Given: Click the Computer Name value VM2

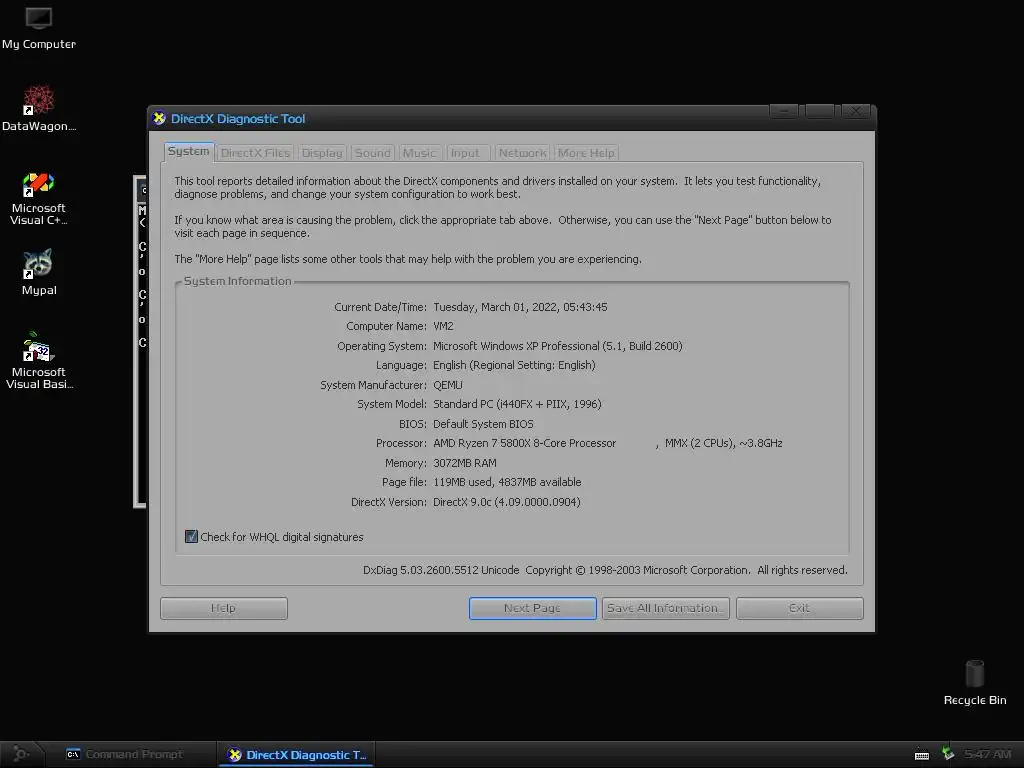Looking at the screenshot, I should pyautogui.click(x=443, y=326).
